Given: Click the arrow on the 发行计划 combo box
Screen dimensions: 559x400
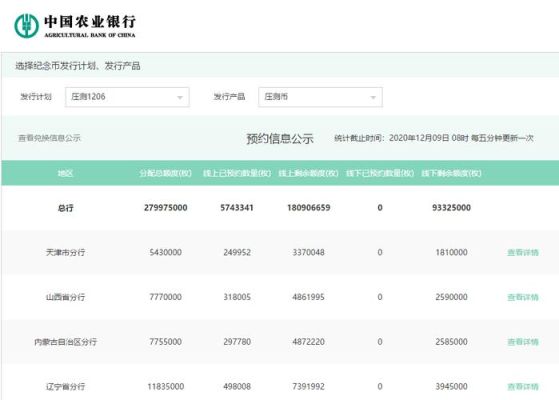Looking at the screenshot, I should click(x=180, y=97).
